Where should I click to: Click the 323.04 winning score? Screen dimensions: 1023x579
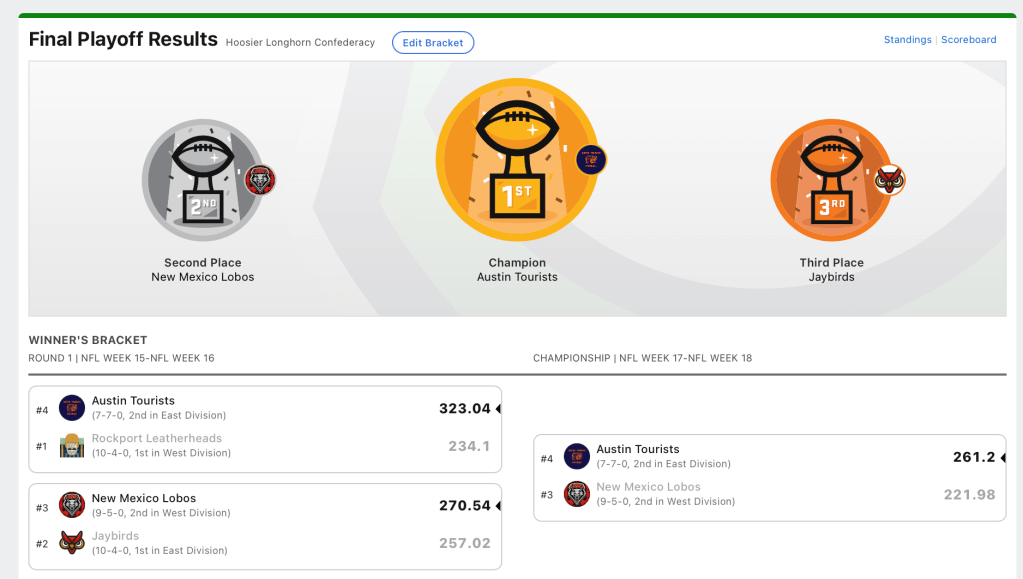click(465, 408)
